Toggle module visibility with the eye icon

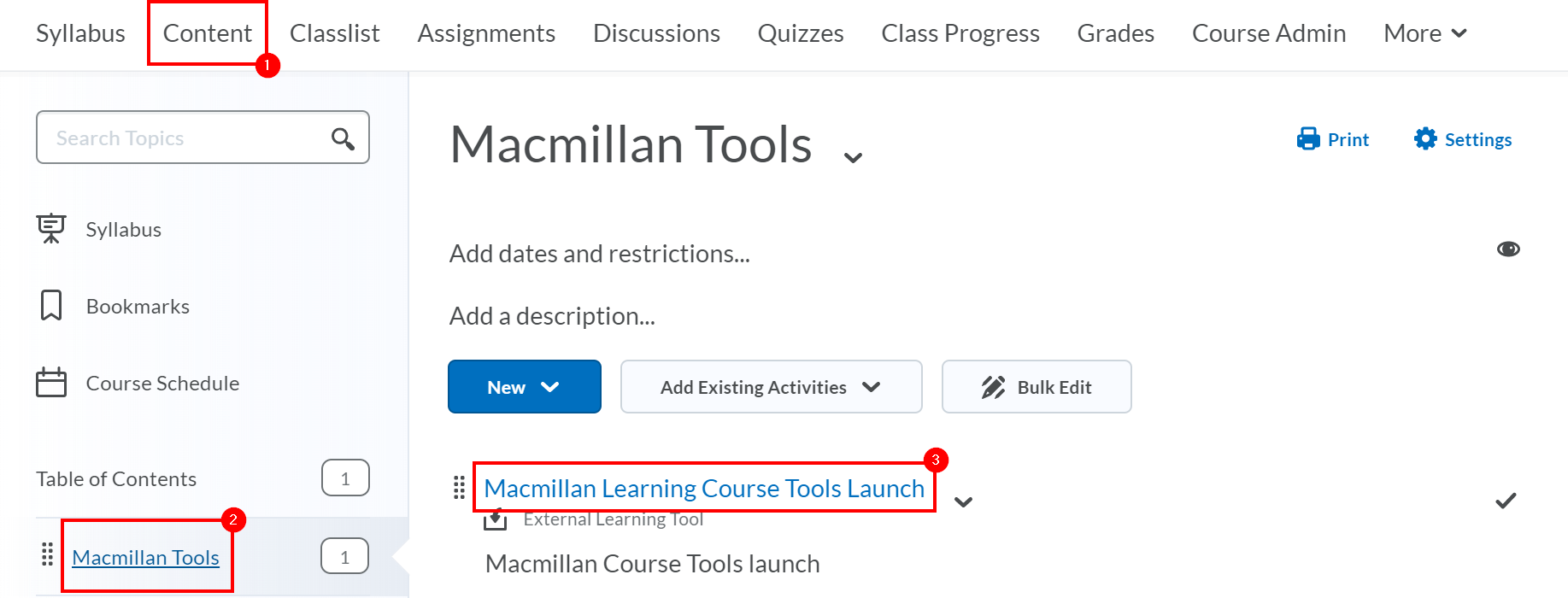[x=1509, y=249]
